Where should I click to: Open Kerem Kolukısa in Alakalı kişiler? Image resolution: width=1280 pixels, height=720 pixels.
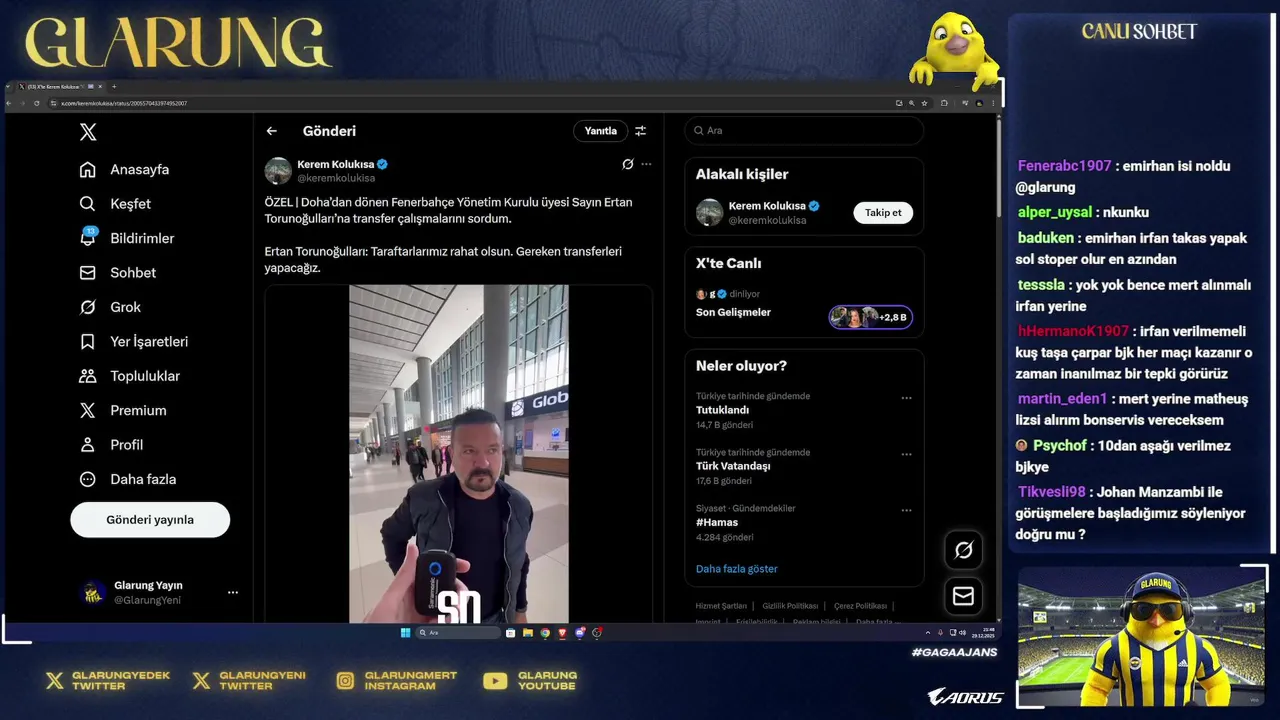(767, 206)
